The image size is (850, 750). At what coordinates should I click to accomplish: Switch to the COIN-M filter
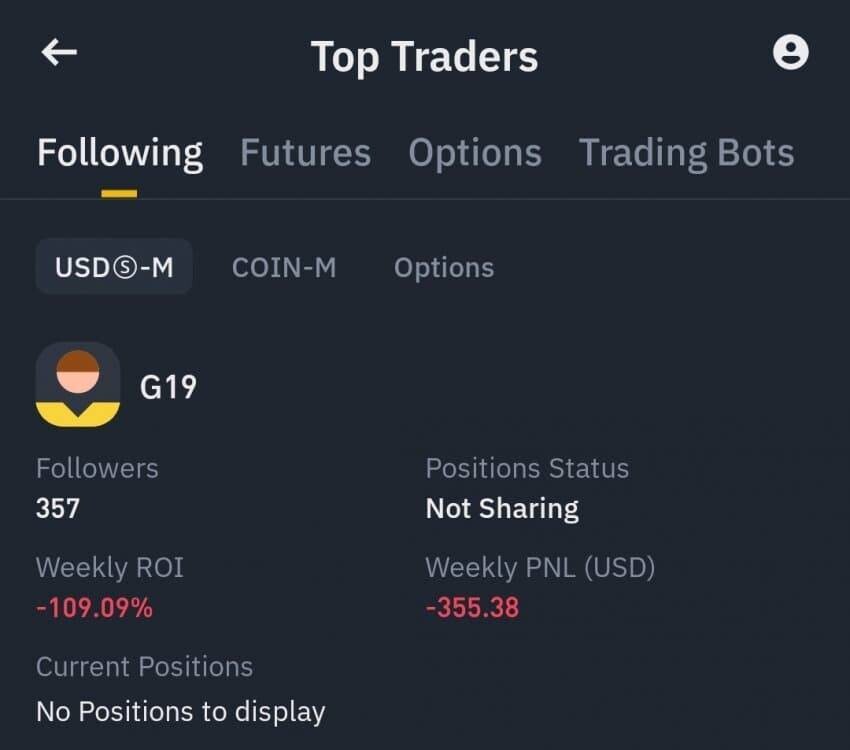pyautogui.click(x=284, y=267)
